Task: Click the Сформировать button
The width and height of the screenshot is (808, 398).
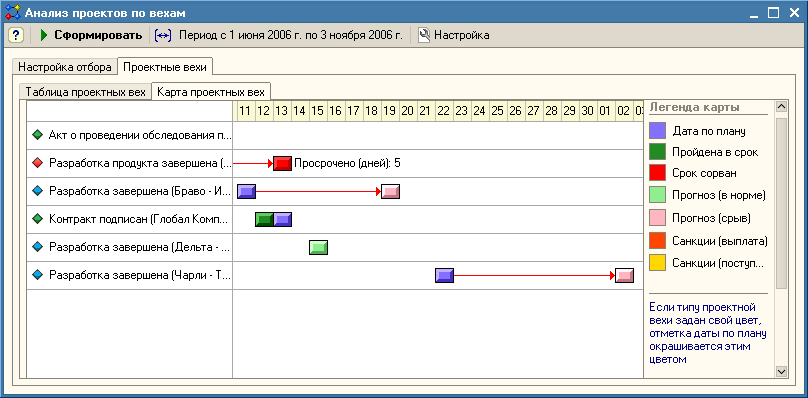Action: point(91,35)
